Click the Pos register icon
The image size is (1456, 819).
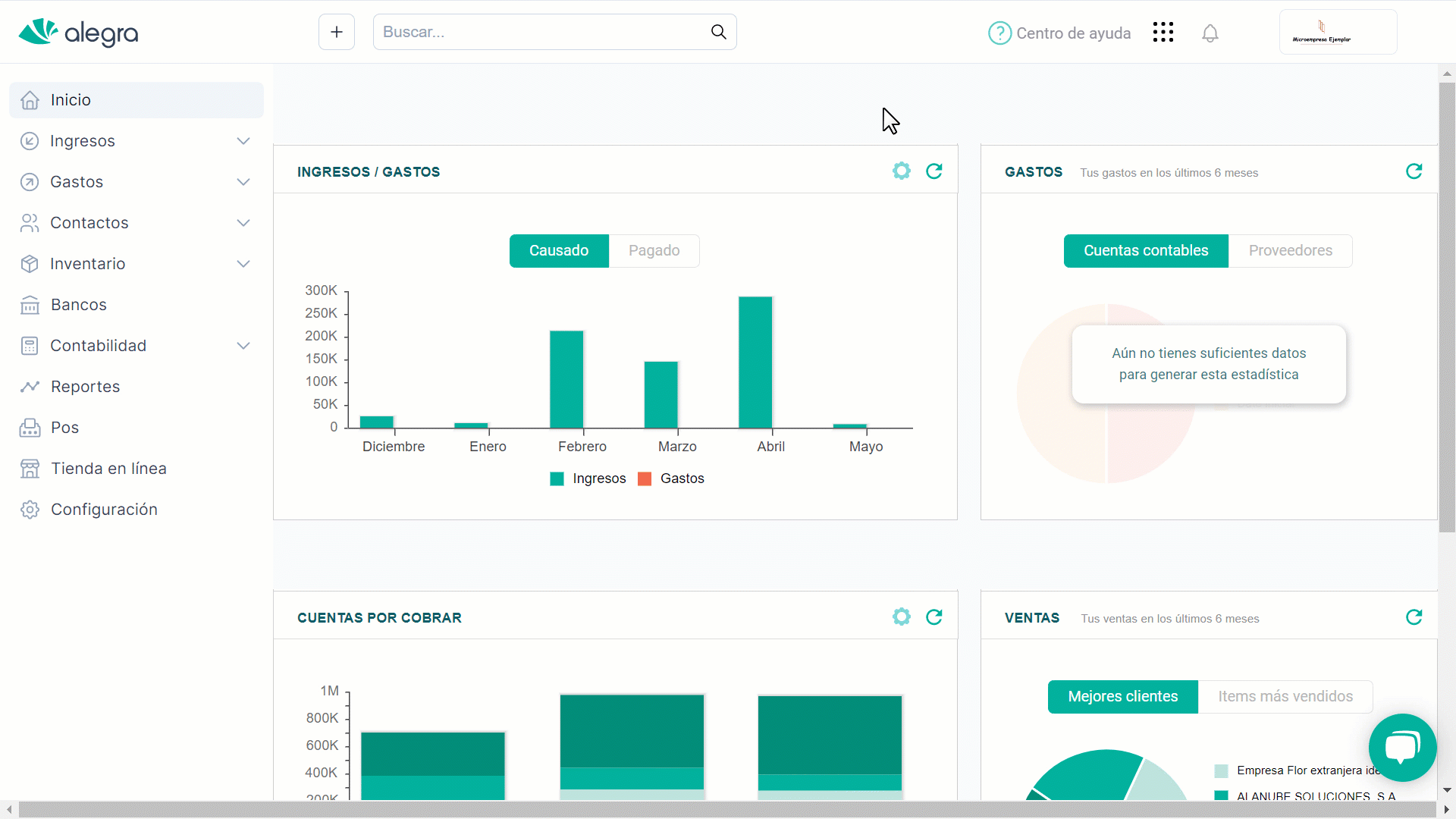30,428
